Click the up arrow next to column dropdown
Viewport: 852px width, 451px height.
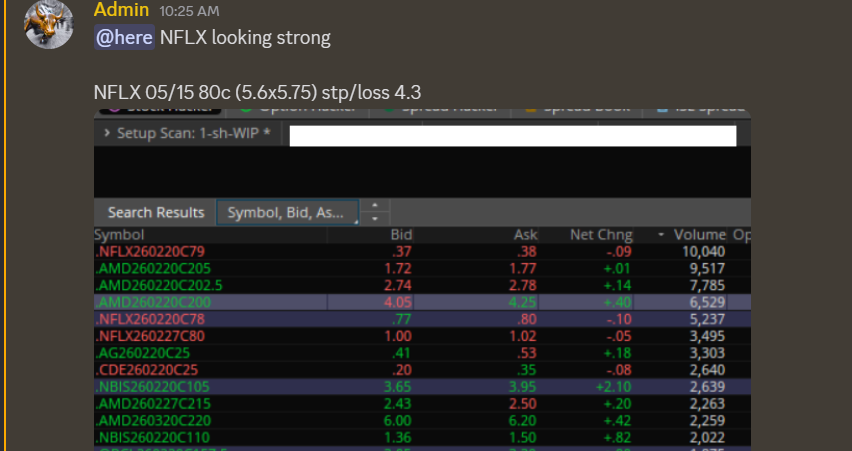click(x=375, y=206)
